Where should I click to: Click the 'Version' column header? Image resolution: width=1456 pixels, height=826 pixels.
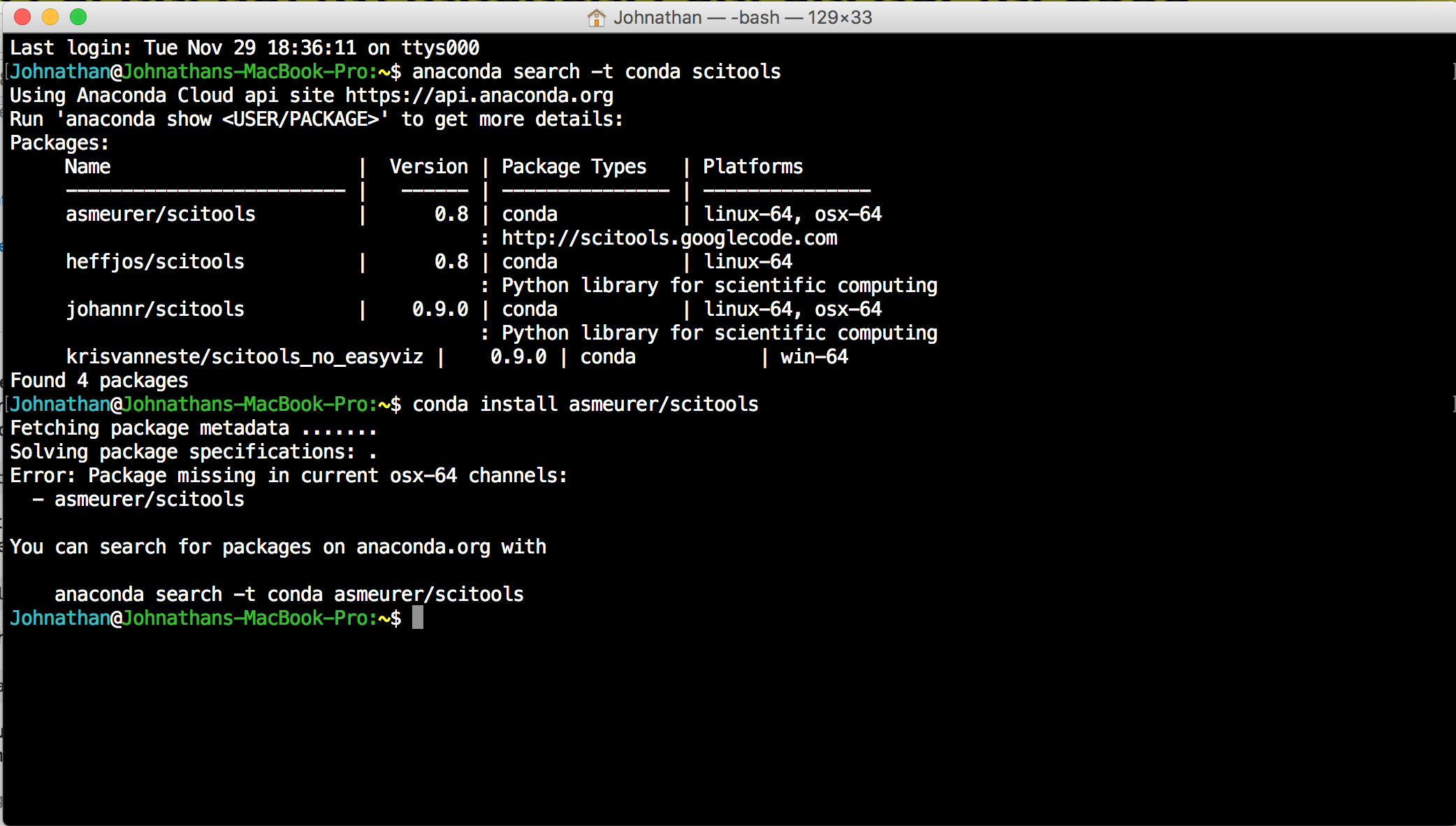pyautogui.click(x=428, y=166)
